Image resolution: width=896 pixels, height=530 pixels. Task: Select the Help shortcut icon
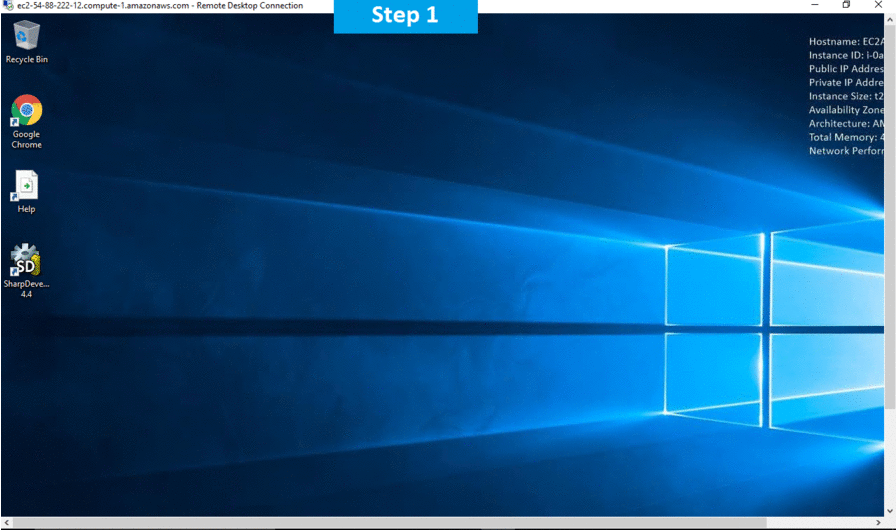[26, 190]
